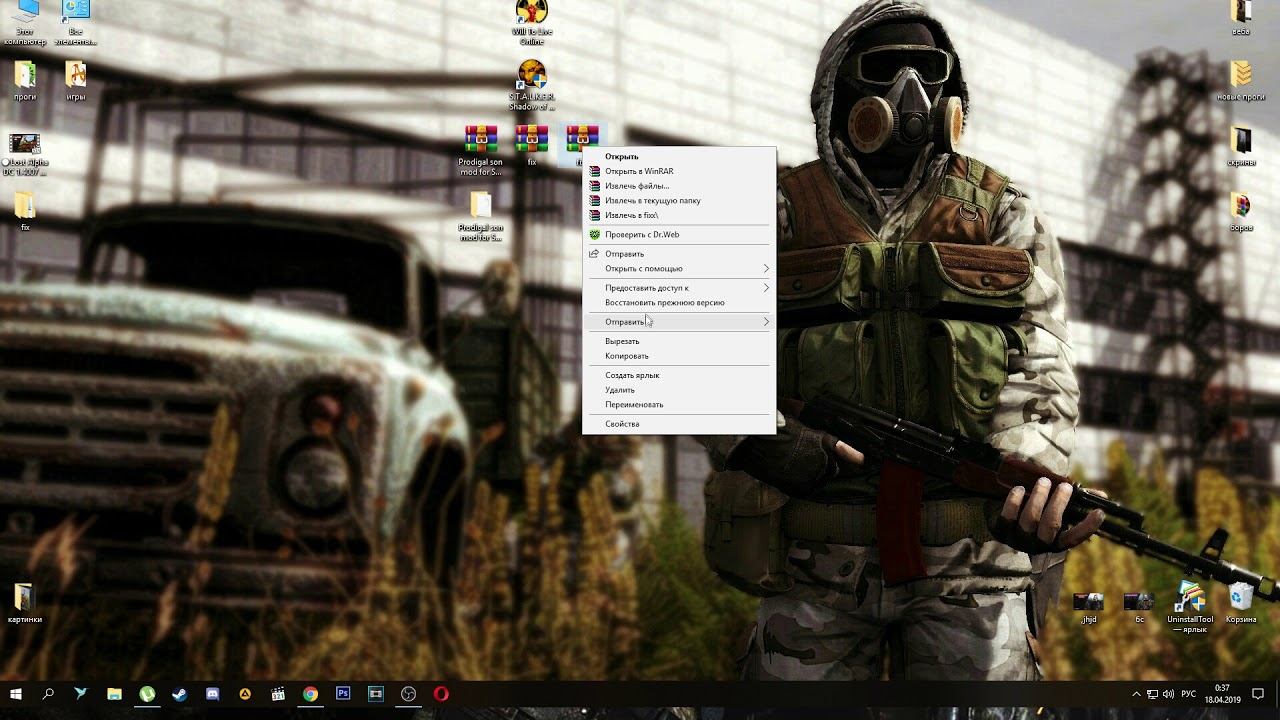The height and width of the screenshot is (720, 1280).
Task: Choose Восстановить прежнюю версию
Action: (x=679, y=303)
